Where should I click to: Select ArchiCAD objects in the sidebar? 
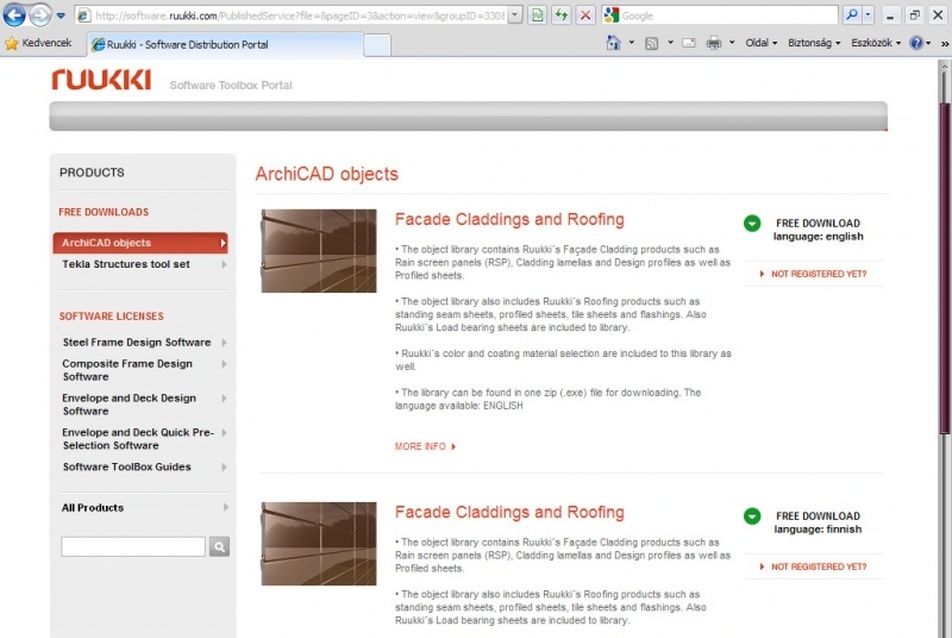point(140,243)
